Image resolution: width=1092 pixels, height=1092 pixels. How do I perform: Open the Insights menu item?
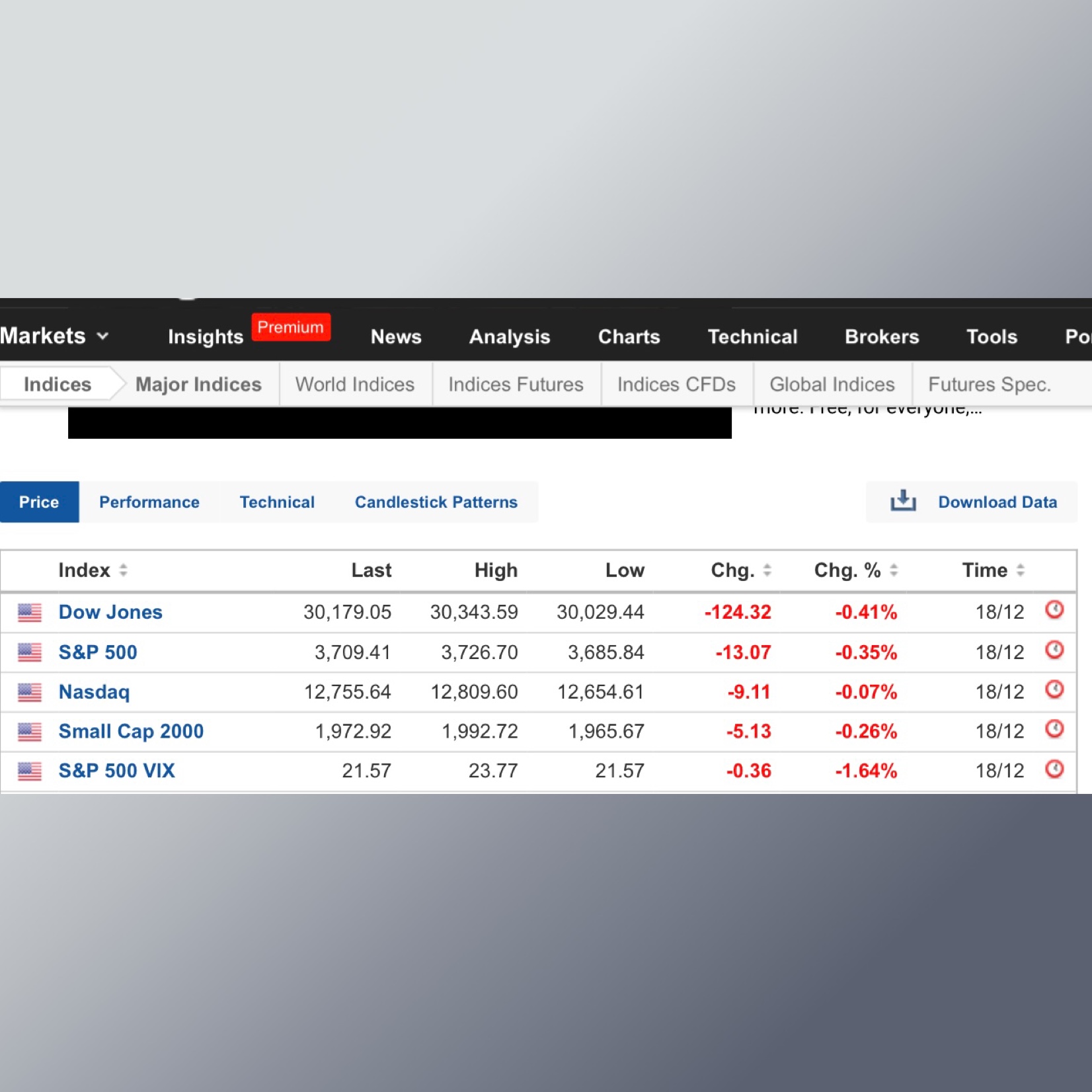(x=206, y=336)
